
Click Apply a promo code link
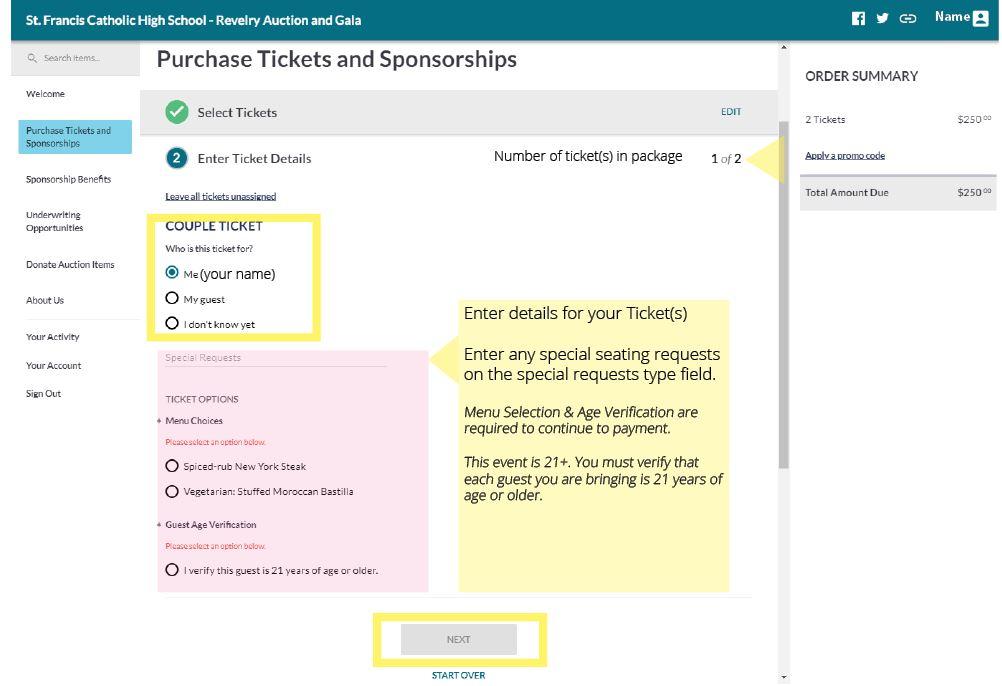(x=845, y=155)
